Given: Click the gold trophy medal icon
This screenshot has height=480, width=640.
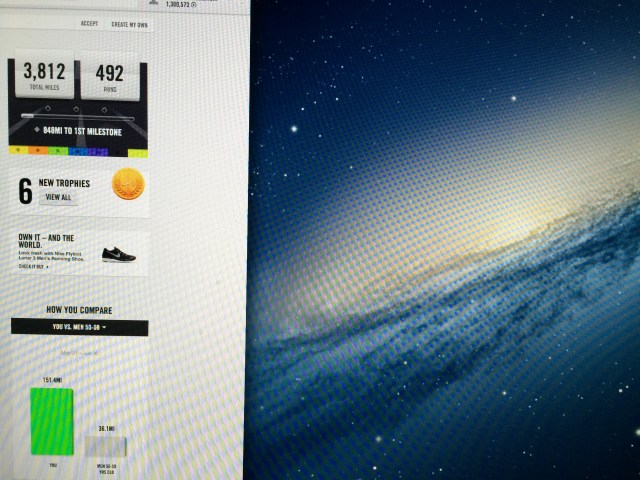Looking at the screenshot, I should click(128, 185).
